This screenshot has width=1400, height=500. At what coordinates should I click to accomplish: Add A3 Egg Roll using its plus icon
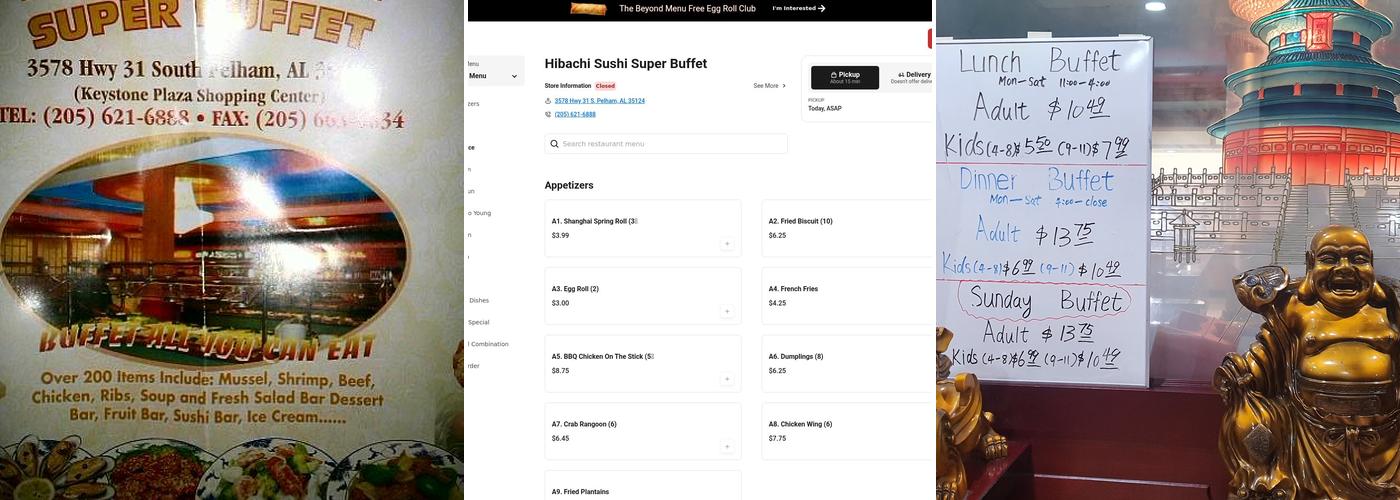(x=727, y=311)
